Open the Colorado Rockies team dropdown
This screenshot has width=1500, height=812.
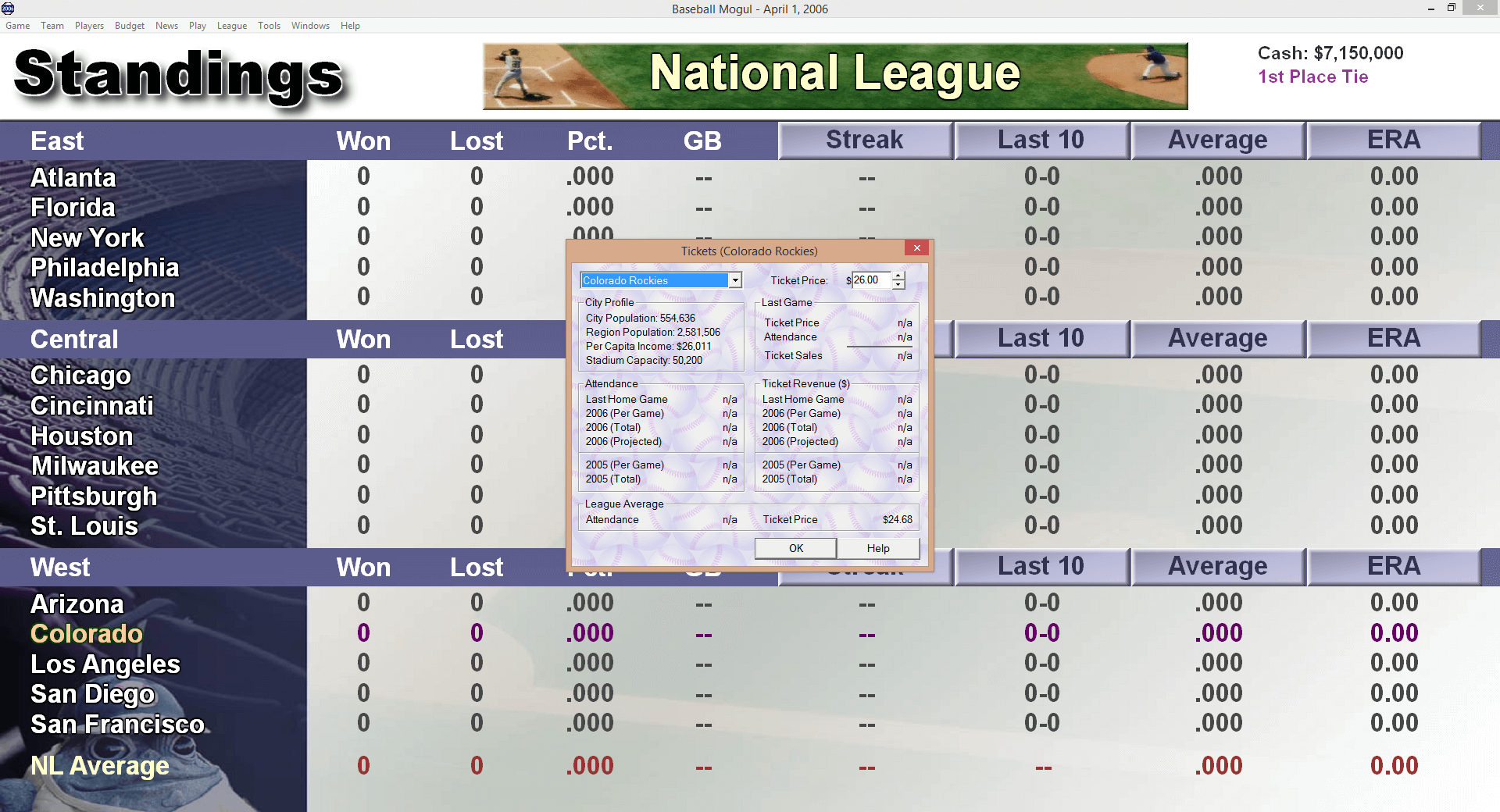(x=735, y=280)
